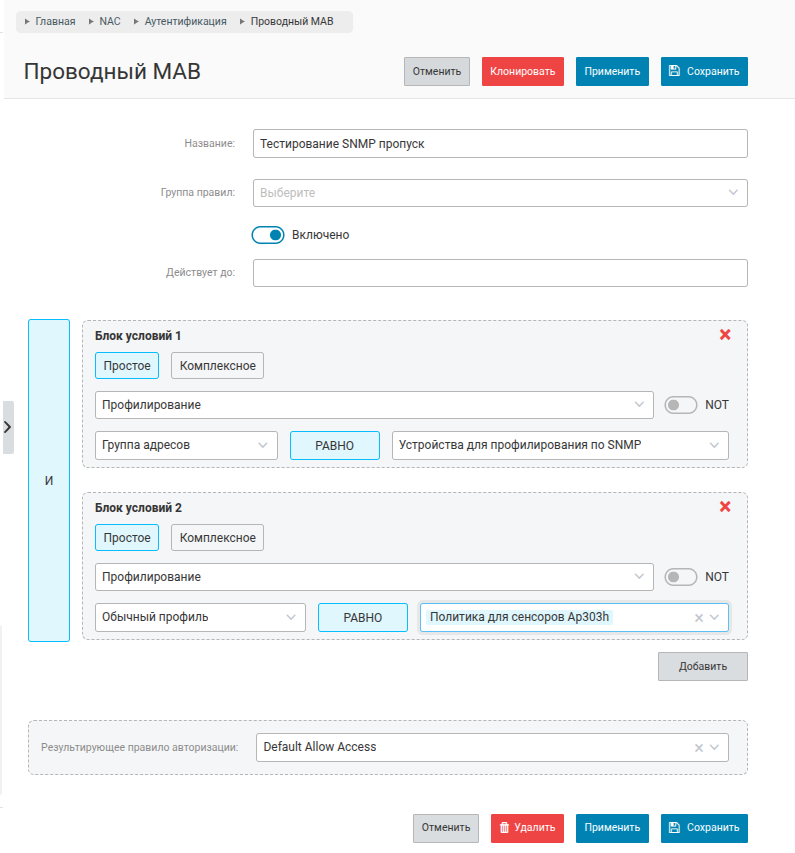Click the bottom Сохранить button

[x=704, y=827]
